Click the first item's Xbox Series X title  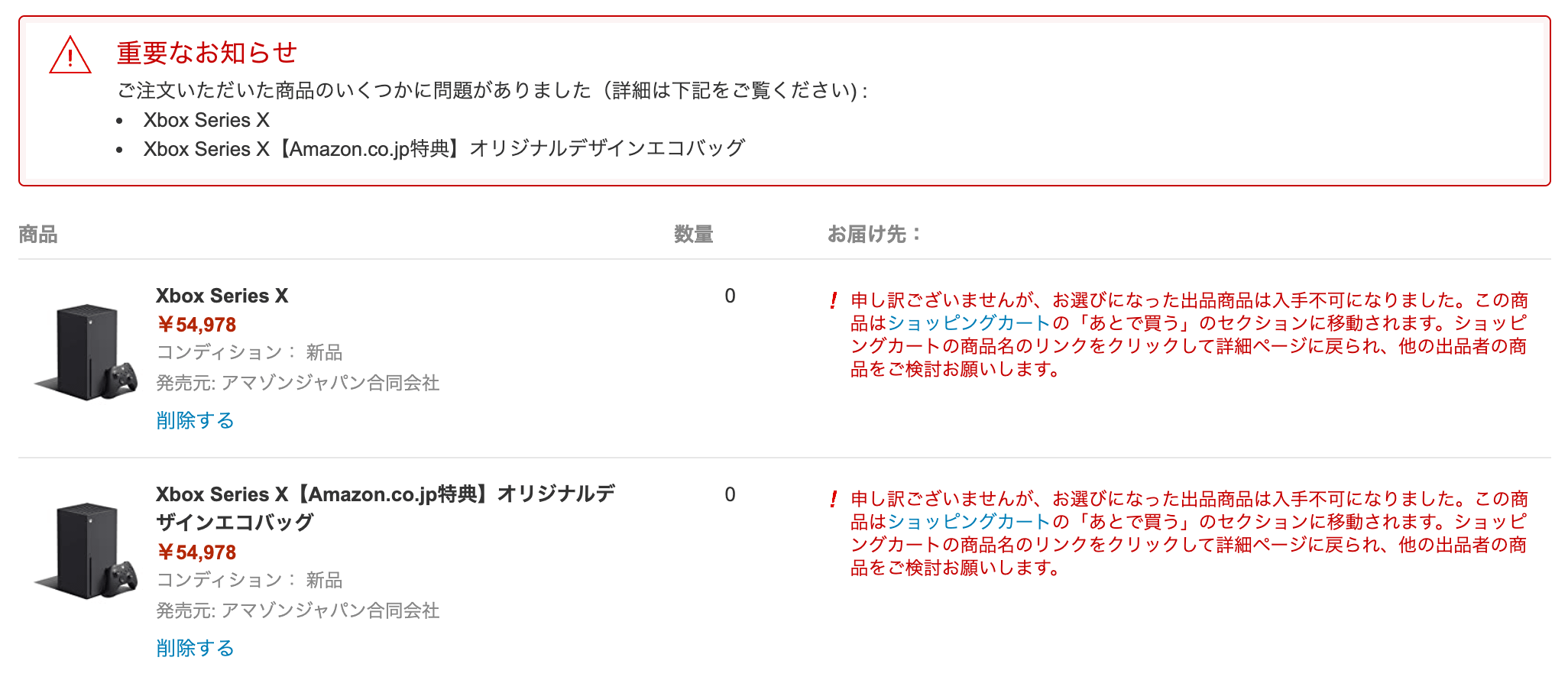[222, 296]
